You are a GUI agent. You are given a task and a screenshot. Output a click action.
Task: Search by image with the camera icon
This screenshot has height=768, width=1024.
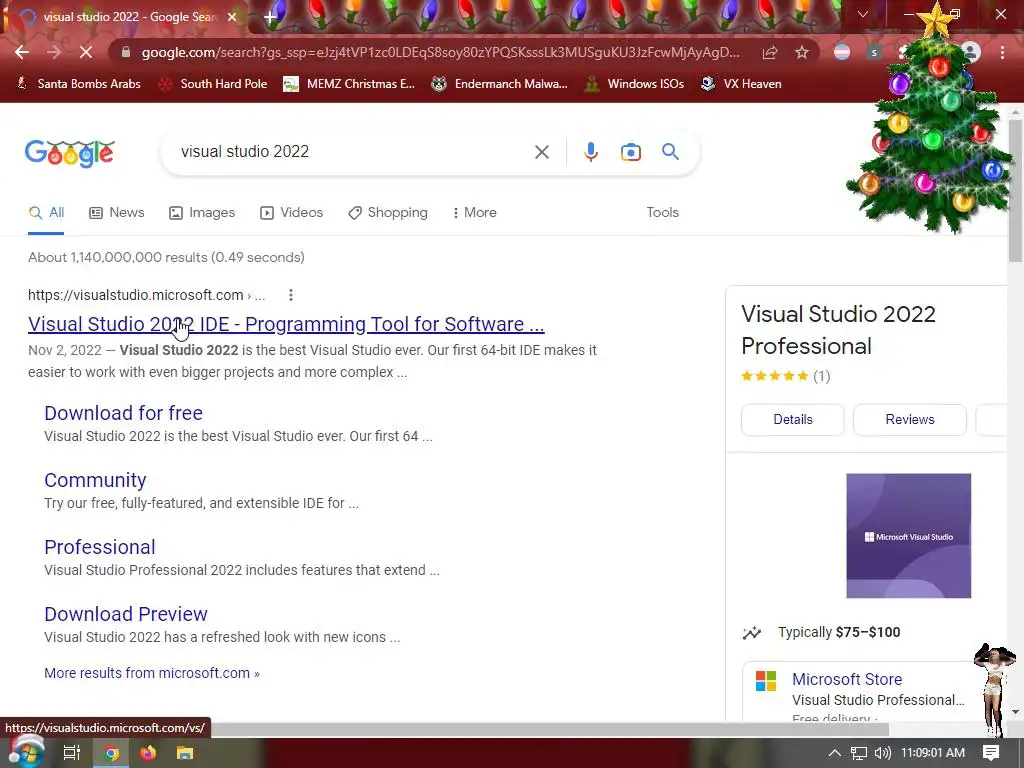pyautogui.click(x=630, y=152)
